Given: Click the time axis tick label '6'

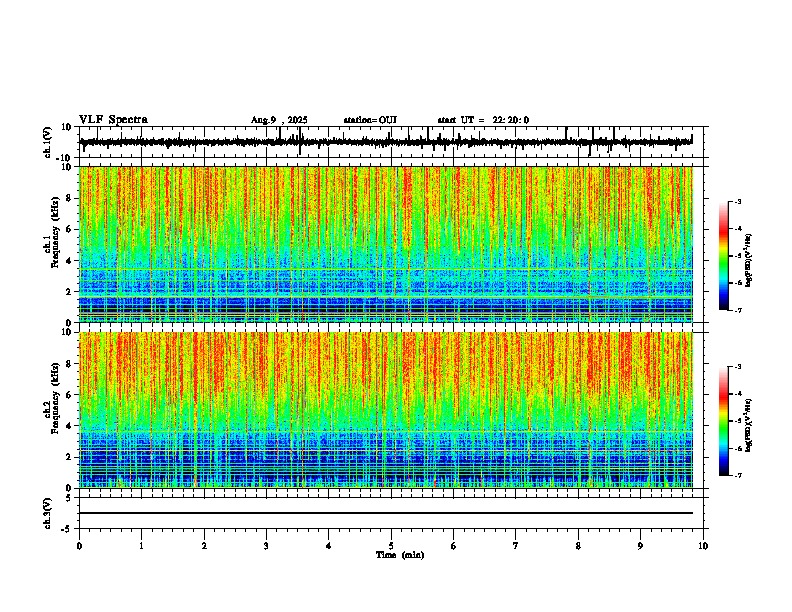Looking at the screenshot, I should click(x=454, y=546).
